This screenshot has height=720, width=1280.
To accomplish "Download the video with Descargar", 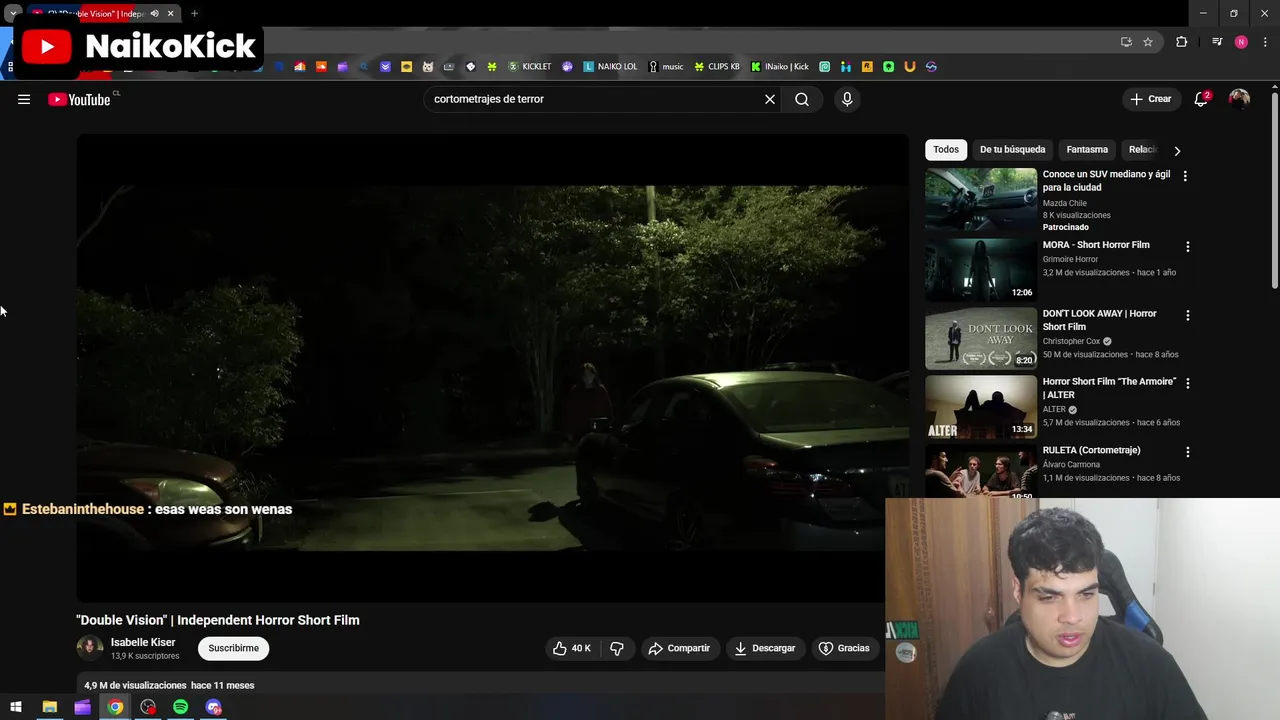I will (x=764, y=648).
